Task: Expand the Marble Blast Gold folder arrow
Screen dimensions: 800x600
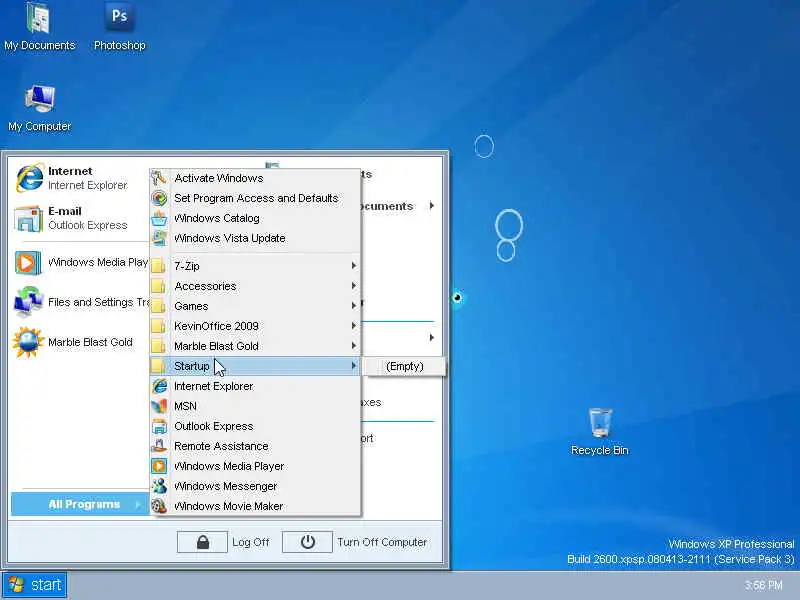Action: [x=353, y=346]
